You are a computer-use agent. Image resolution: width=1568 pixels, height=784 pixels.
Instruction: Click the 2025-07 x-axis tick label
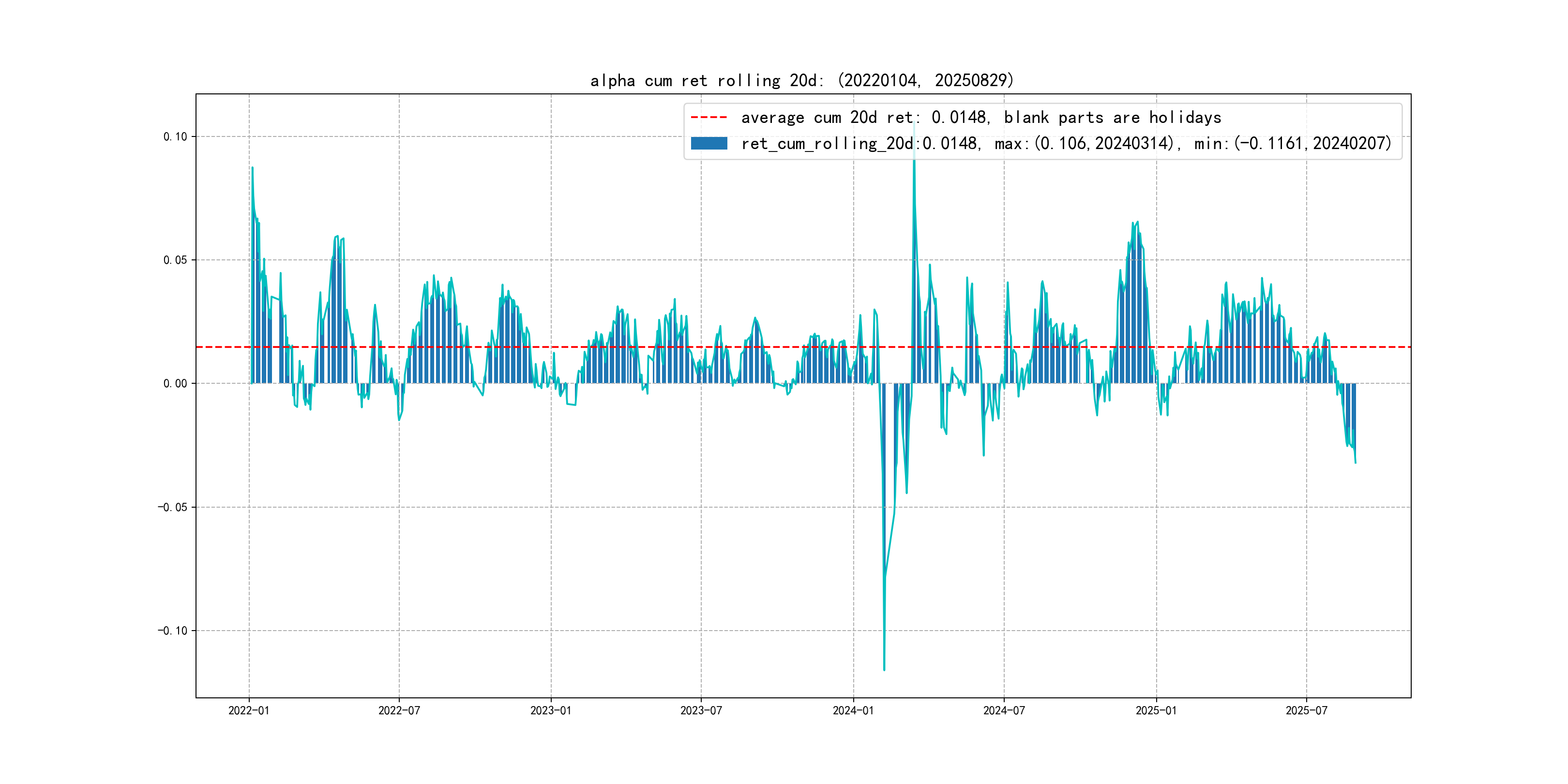coord(1306,710)
